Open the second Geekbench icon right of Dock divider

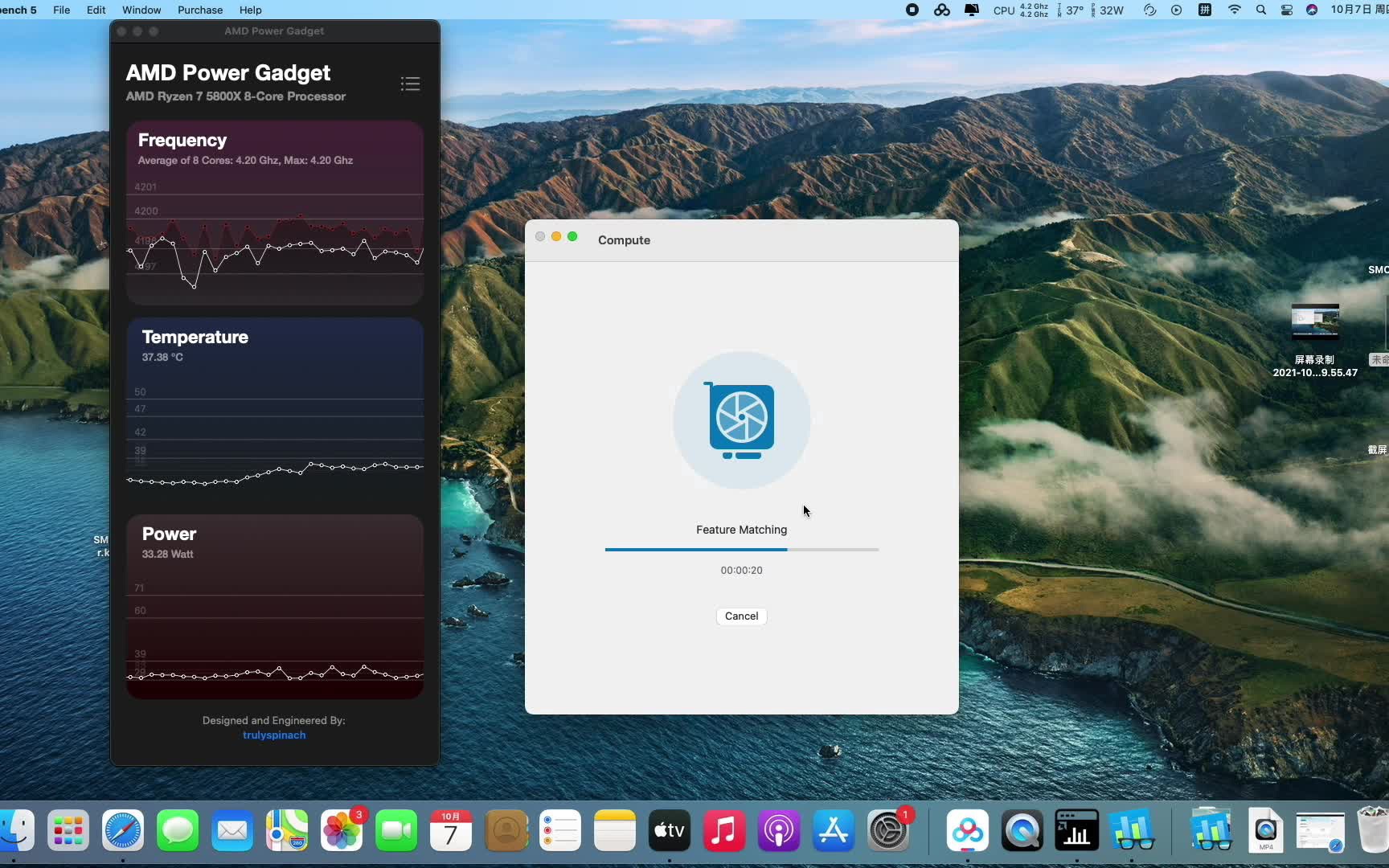click(1211, 830)
